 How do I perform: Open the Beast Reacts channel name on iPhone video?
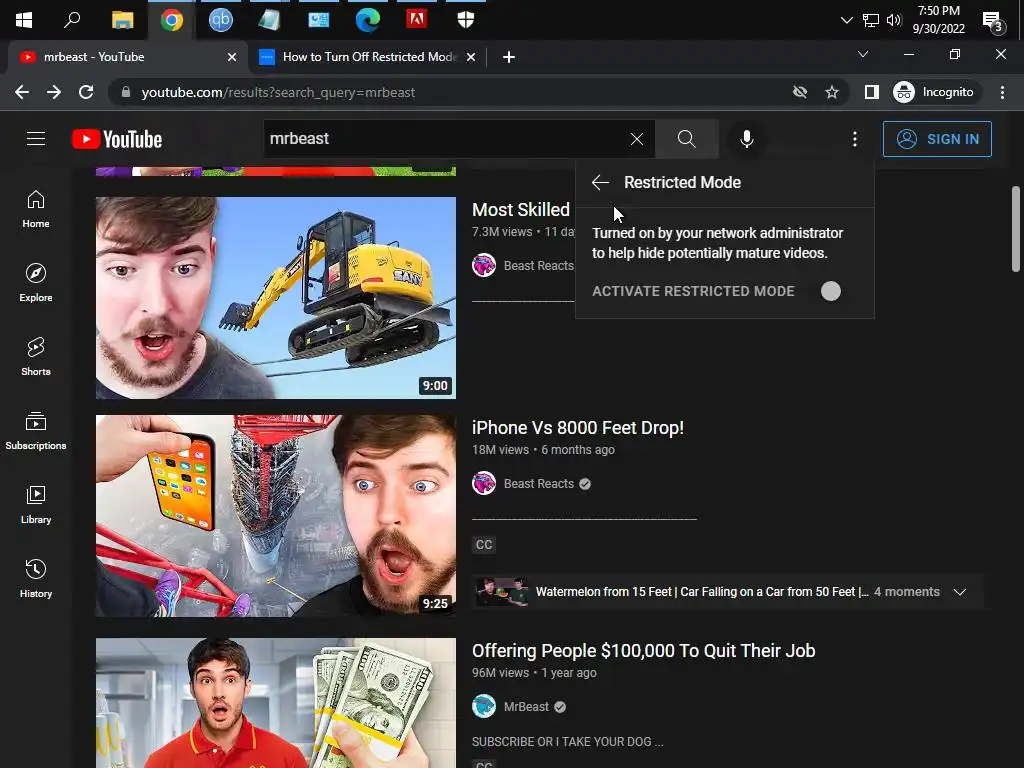(x=539, y=484)
